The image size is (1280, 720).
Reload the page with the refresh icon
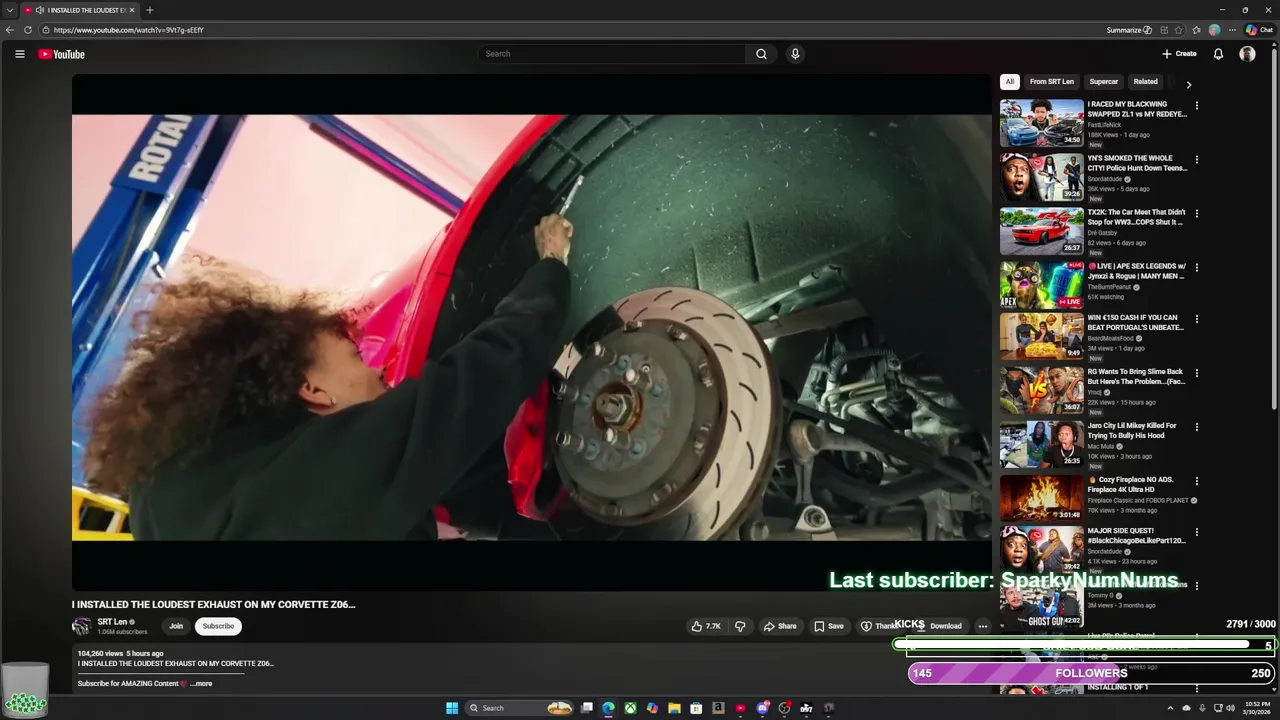click(x=28, y=30)
